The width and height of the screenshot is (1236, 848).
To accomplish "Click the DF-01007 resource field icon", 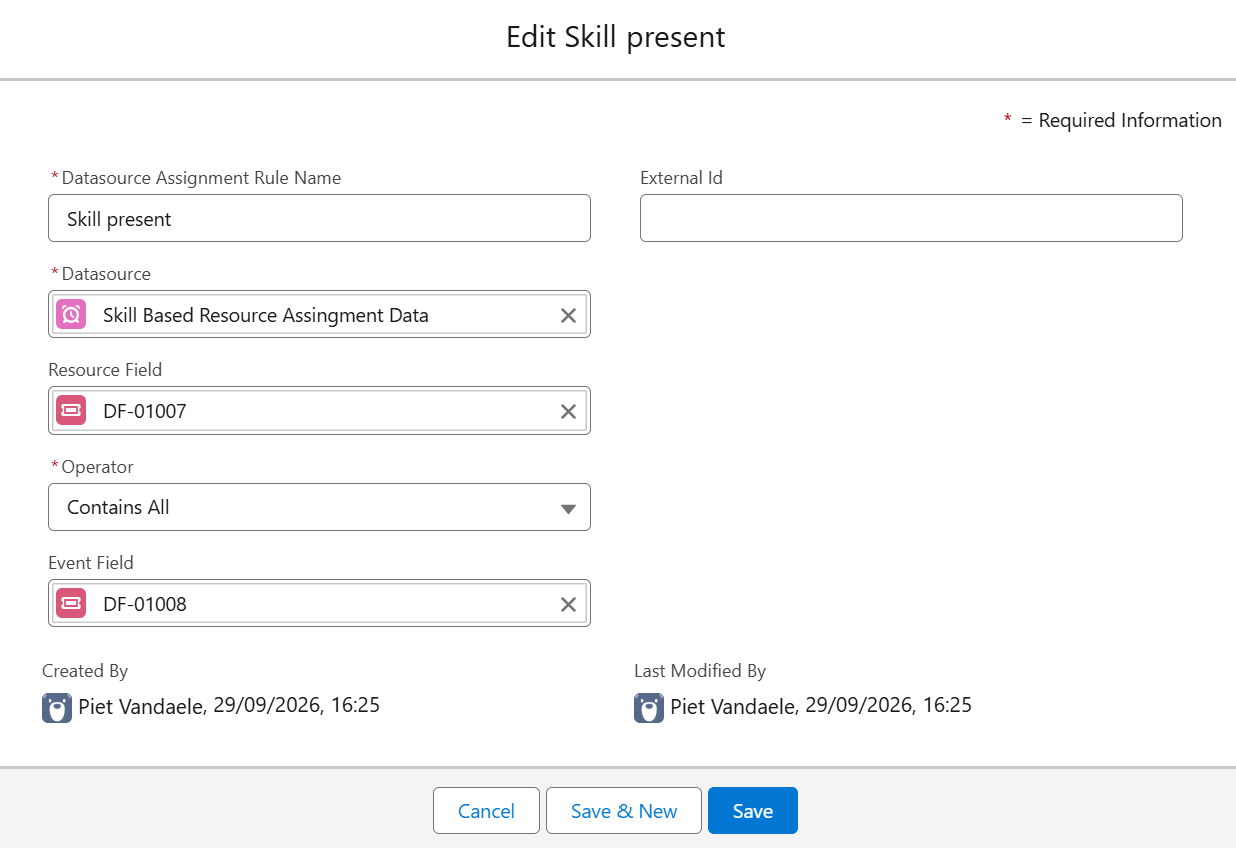I will [x=71, y=411].
